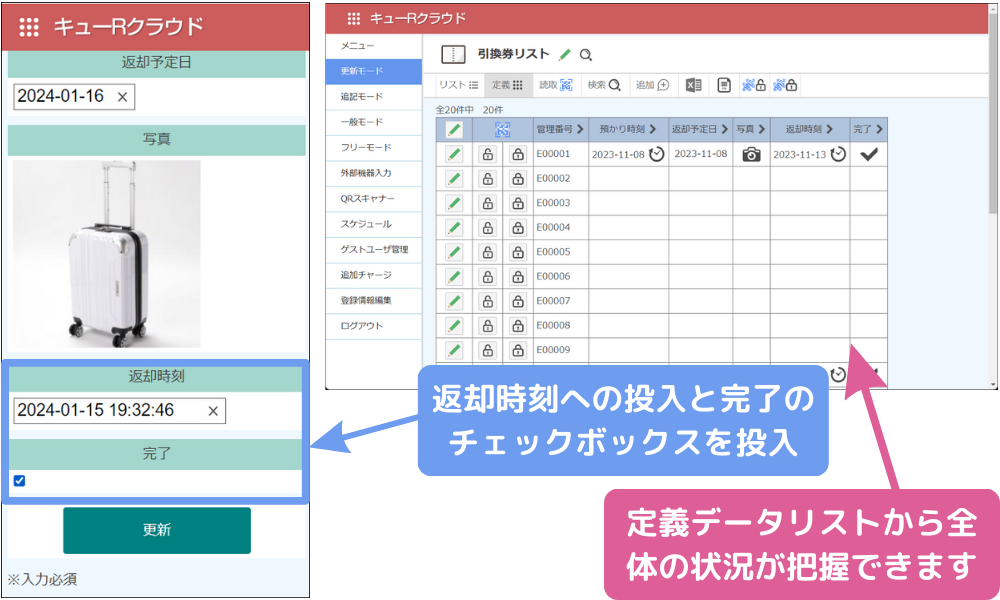Click the green pencil beside 引換券リスト title
This screenshot has height=600, width=1000.
click(x=564, y=55)
